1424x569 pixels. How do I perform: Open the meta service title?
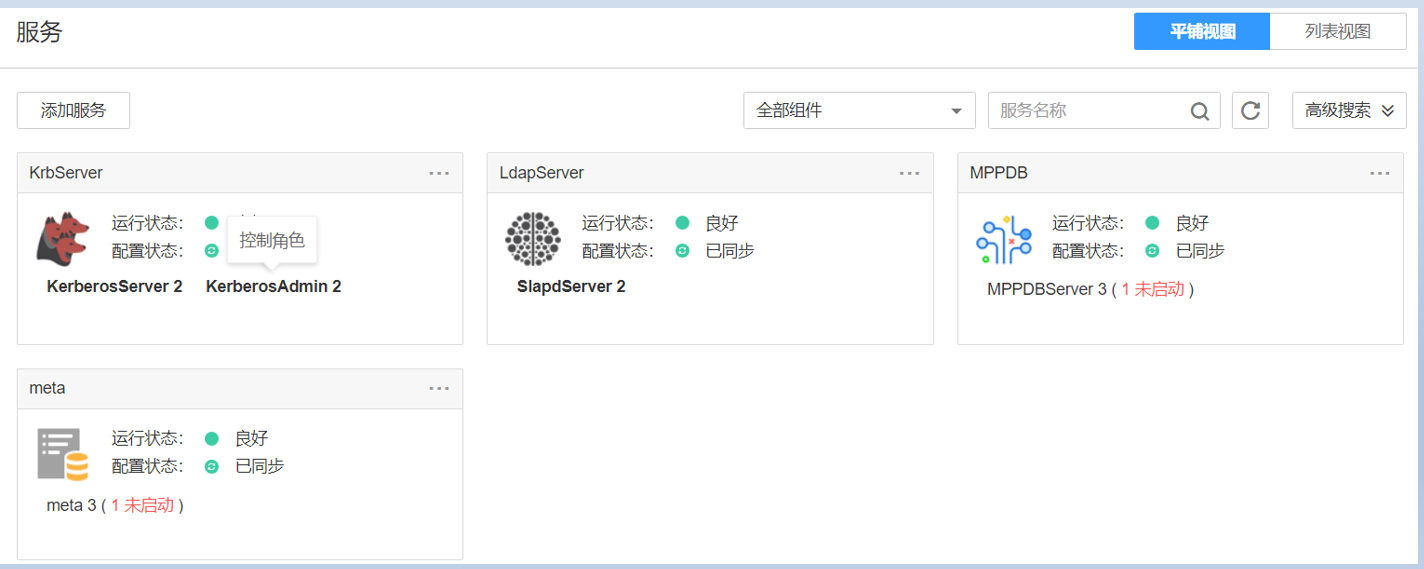tap(47, 388)
